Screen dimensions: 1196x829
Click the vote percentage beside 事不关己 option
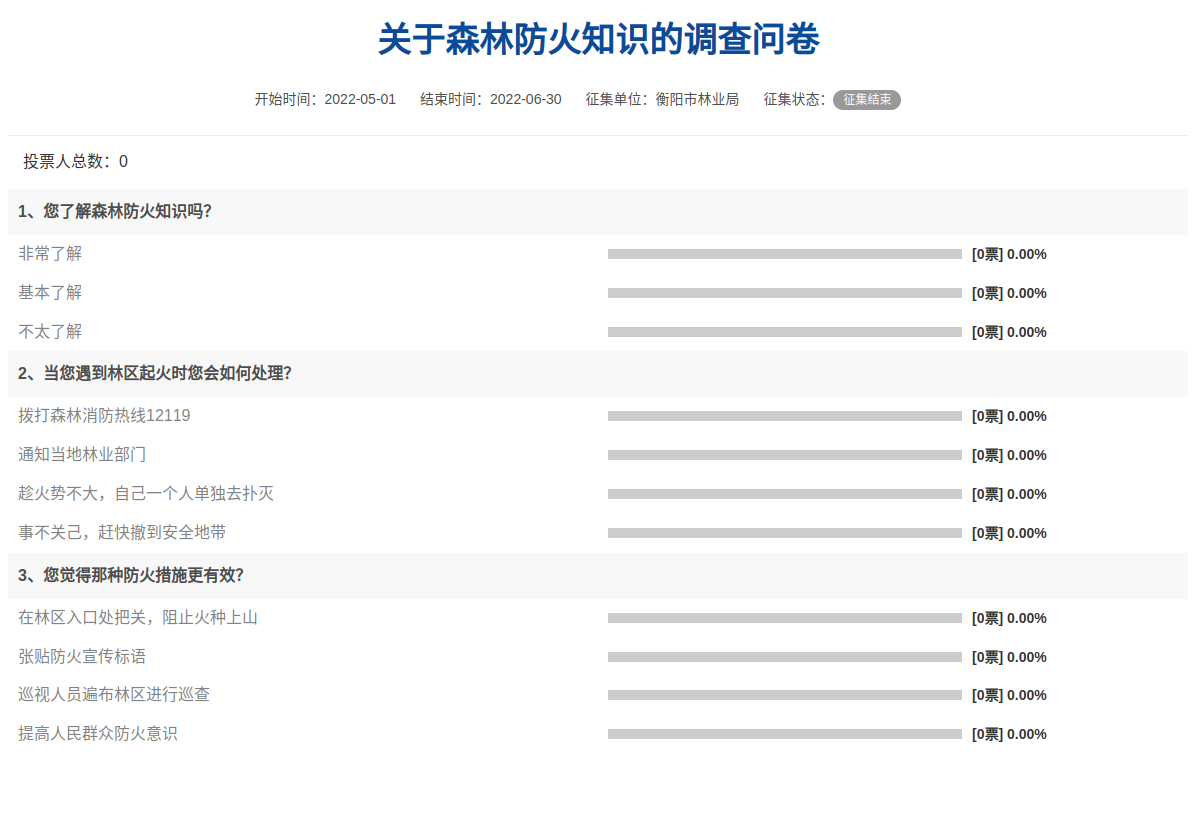tap(1026, 533)
